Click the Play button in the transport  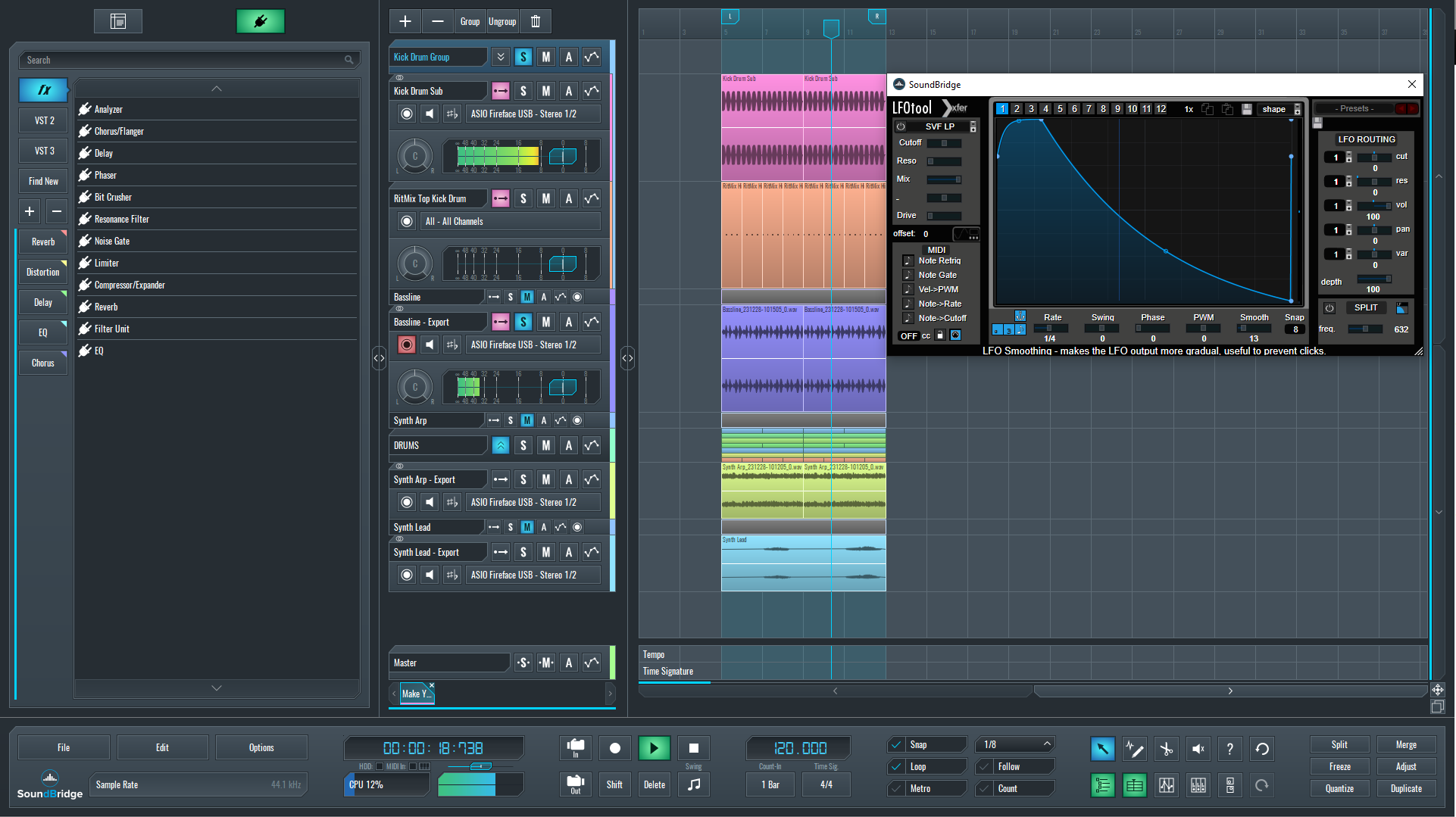654,748
